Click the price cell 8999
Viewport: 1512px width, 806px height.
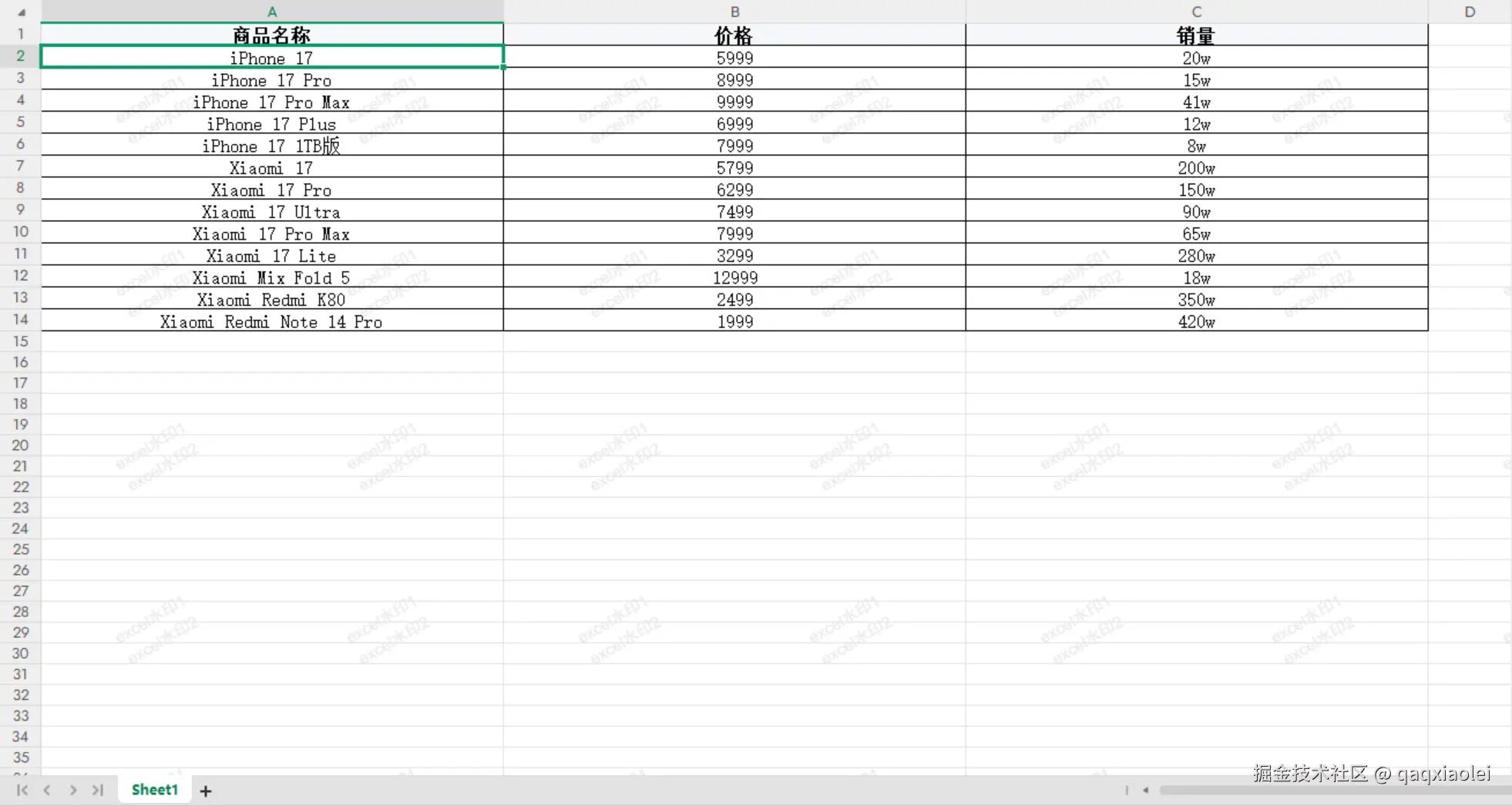(x=734, y=79)
